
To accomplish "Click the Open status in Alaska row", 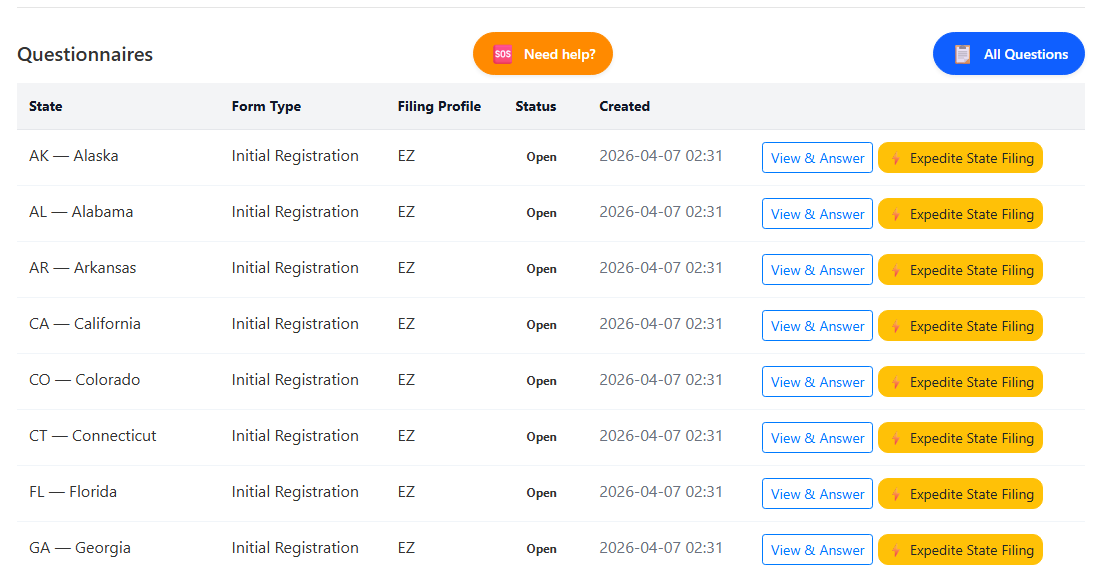I will 542,157.
